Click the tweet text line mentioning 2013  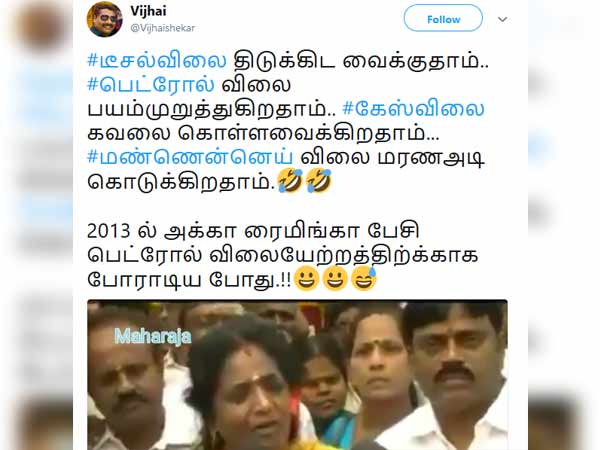pyautogui.click(x=253, y=231)
